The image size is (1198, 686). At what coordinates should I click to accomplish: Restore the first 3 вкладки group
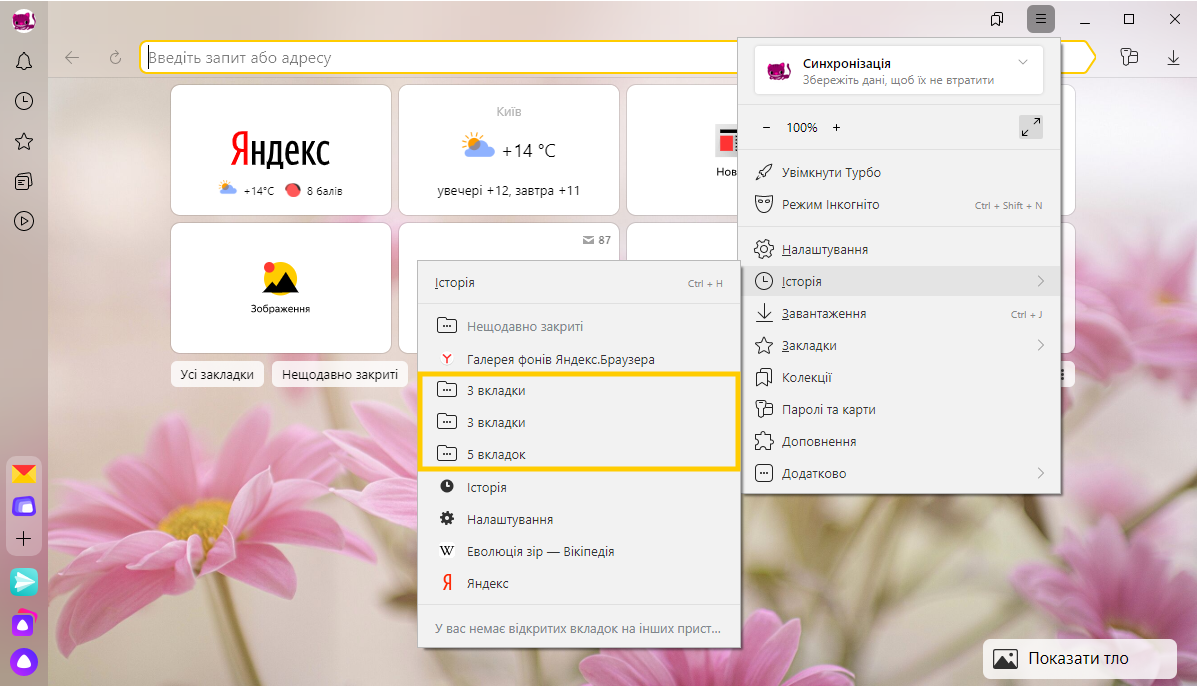click(579, 390)
